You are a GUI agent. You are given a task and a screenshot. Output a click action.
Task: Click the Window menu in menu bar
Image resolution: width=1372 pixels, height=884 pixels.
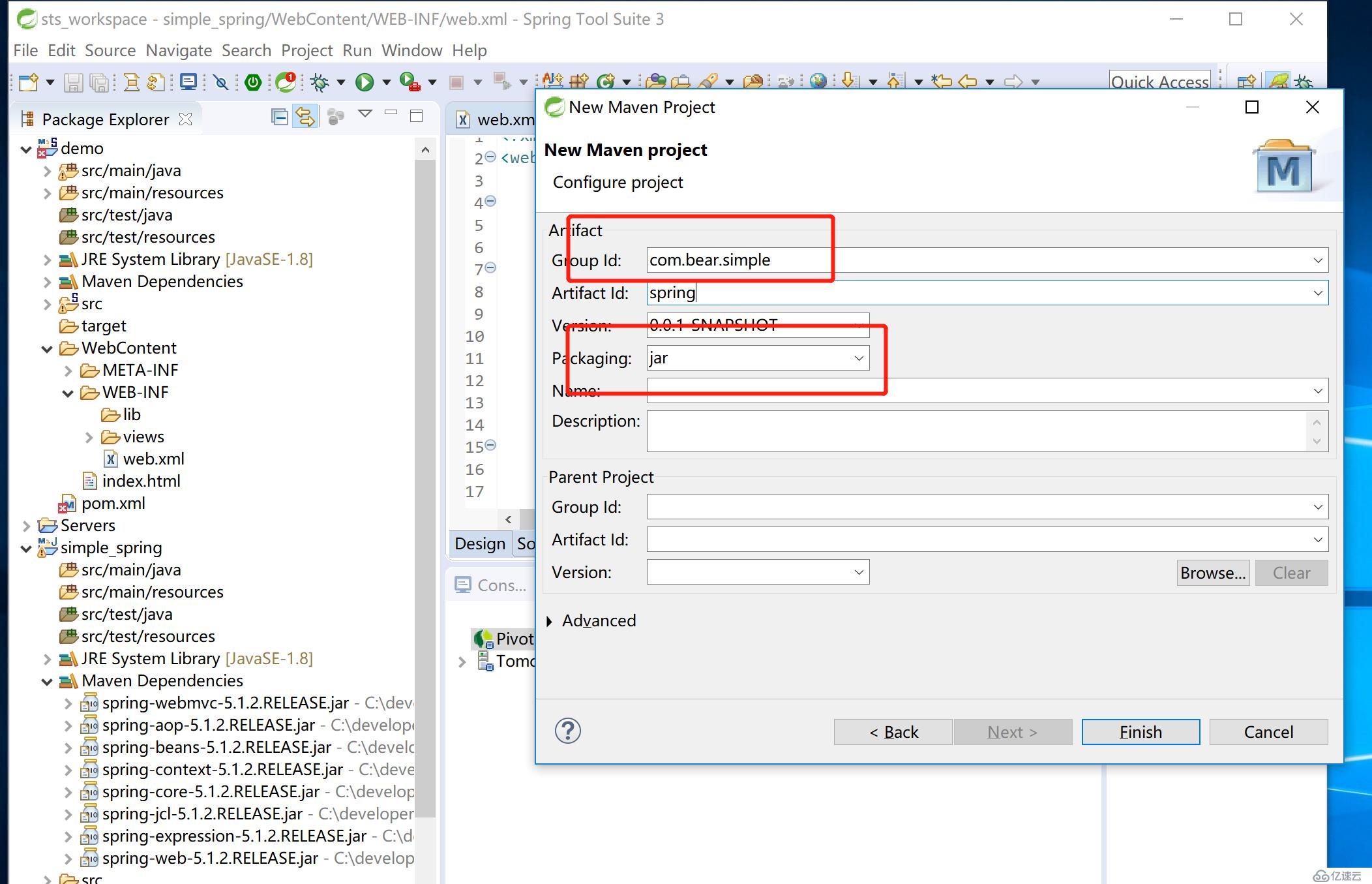411,49
